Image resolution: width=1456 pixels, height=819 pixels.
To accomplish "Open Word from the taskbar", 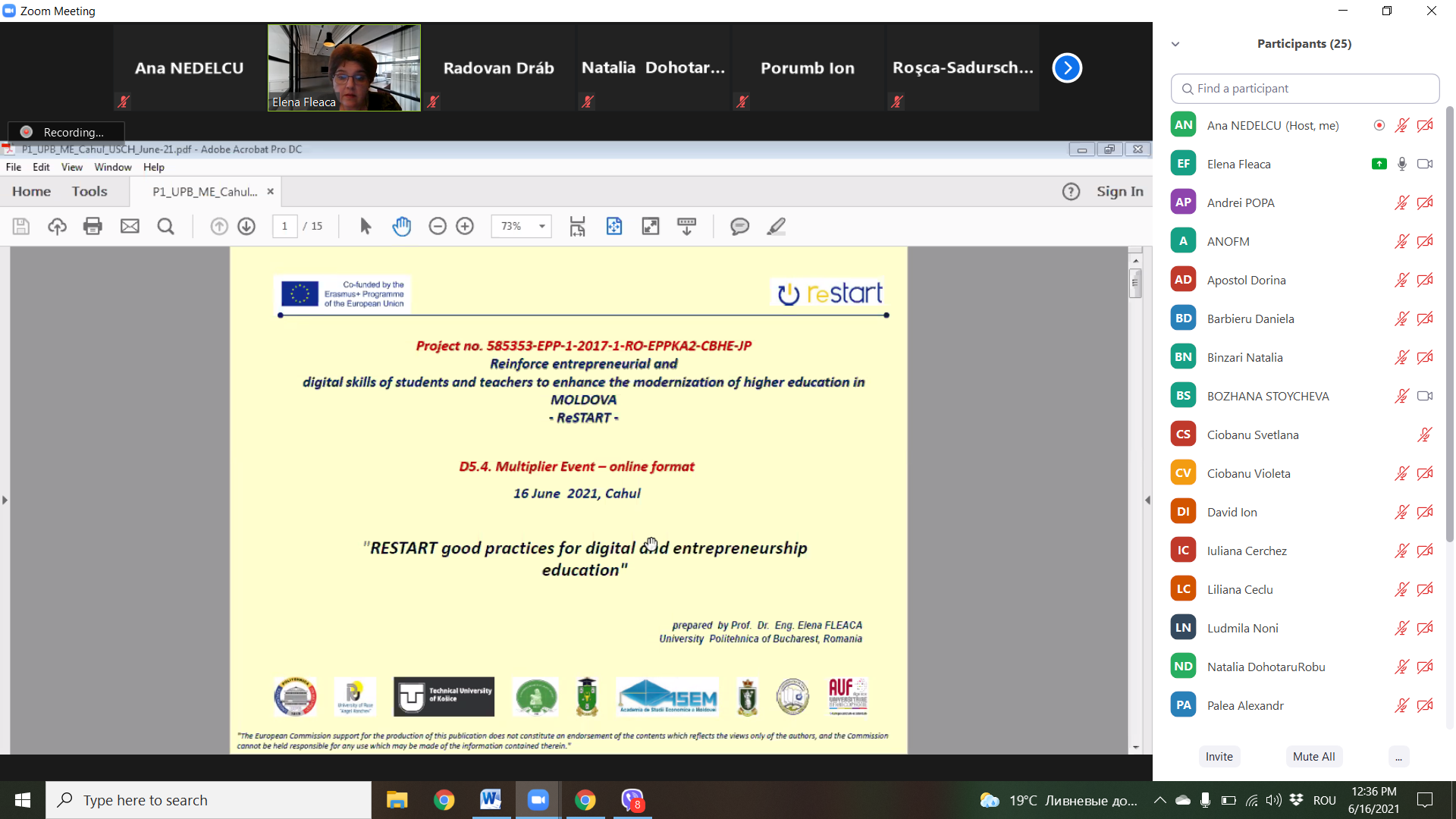I will click(x=491, y=800).
